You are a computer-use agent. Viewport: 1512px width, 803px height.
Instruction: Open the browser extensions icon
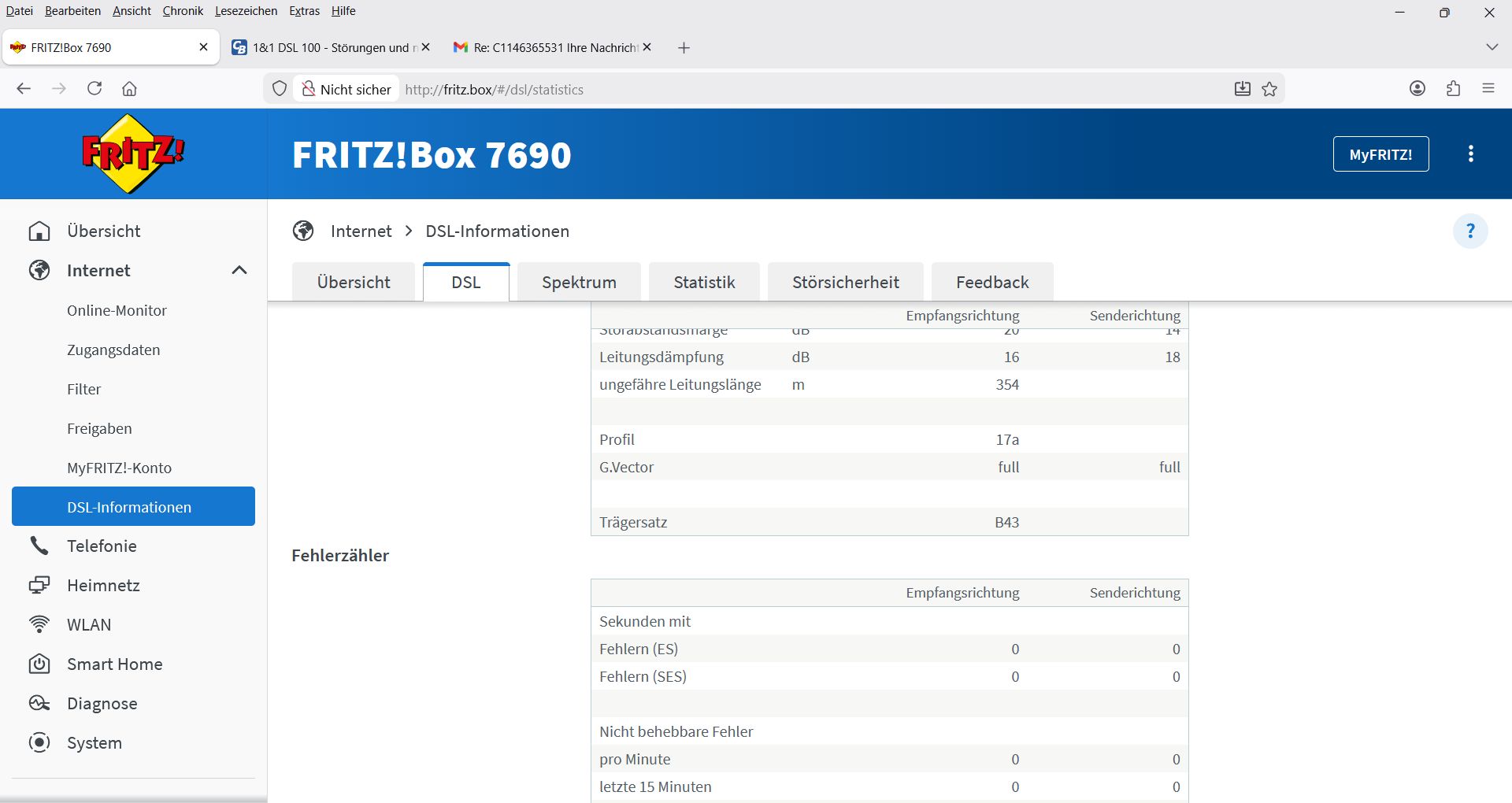tap(1453, 89)
